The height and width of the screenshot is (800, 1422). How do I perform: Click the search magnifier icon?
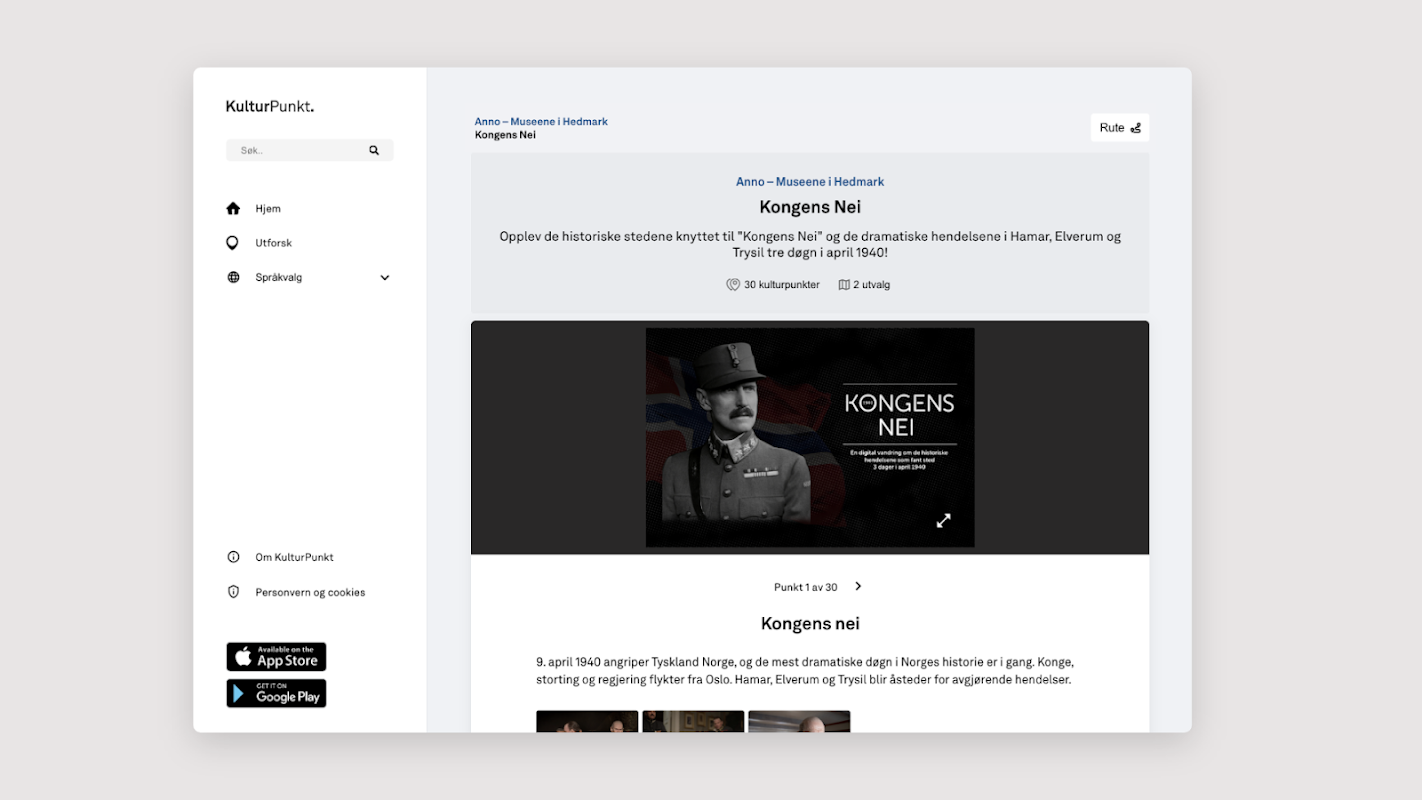pyautogui.click(x=374, y=151)
